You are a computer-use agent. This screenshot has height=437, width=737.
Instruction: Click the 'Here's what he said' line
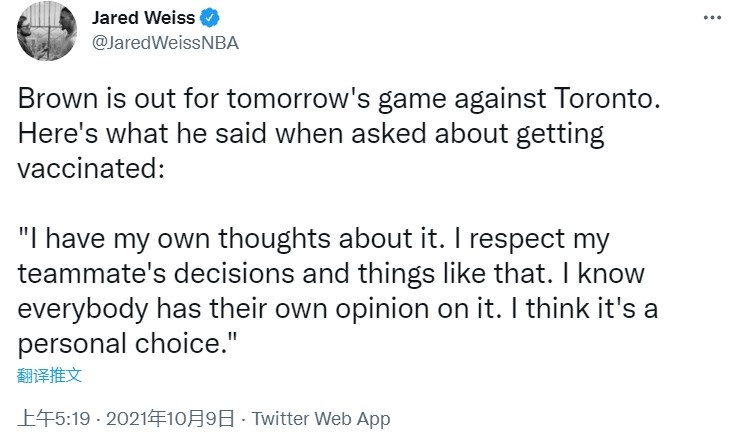[311, 134]
